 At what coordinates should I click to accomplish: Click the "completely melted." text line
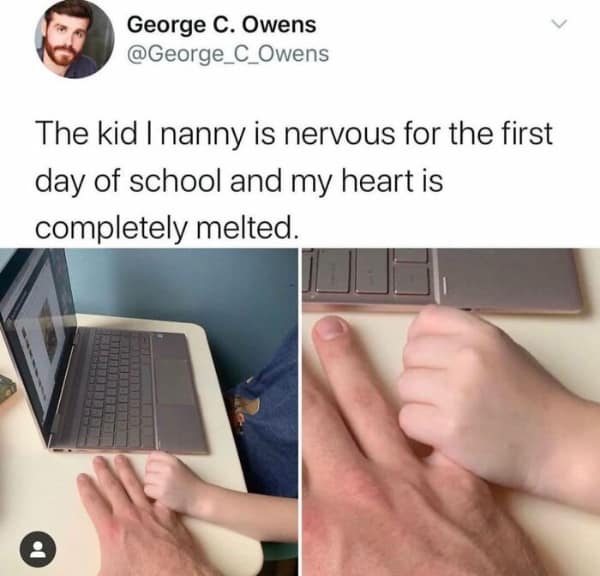click(166, 228)
